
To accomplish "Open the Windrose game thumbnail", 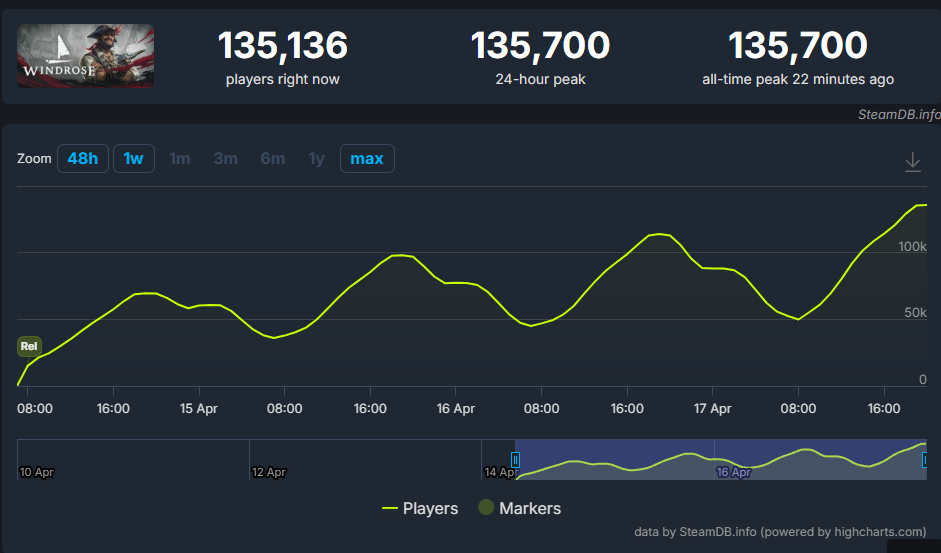I will [85, 56].
